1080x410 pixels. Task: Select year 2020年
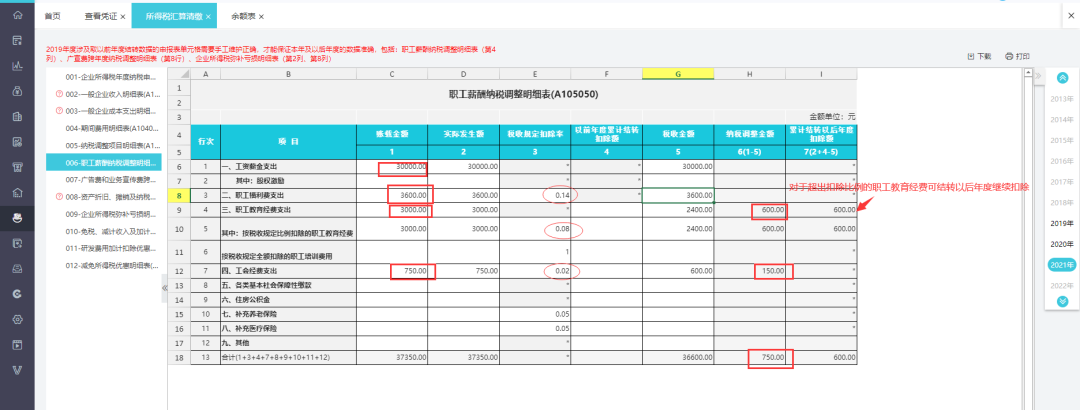[1062, 244]
